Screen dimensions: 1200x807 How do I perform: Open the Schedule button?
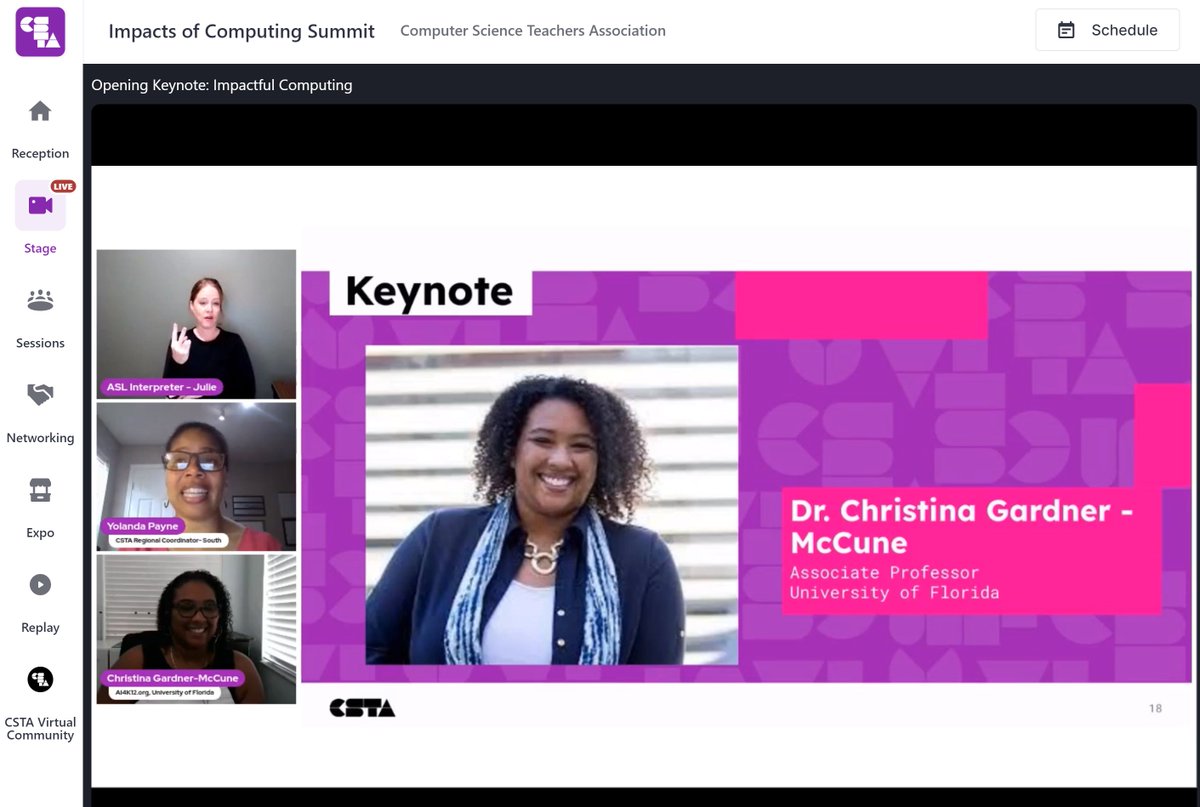(x=1107, y=30)
